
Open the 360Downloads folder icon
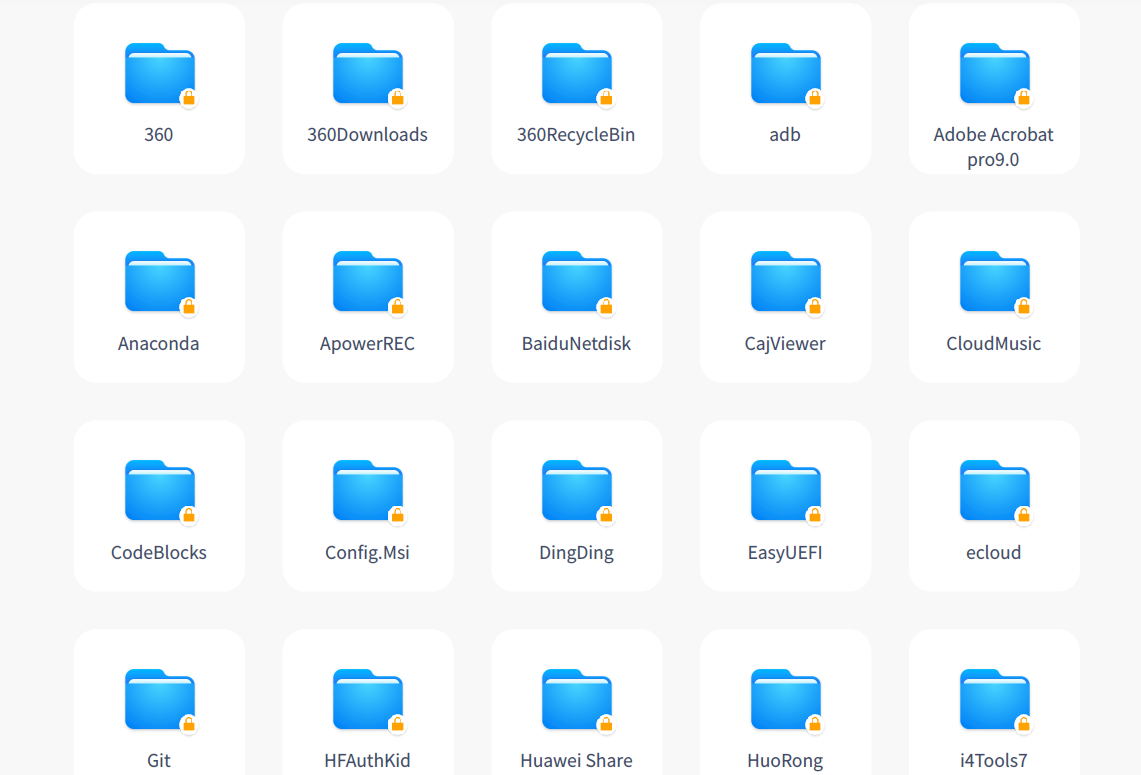pyautogui.click(x=368, y=74)
